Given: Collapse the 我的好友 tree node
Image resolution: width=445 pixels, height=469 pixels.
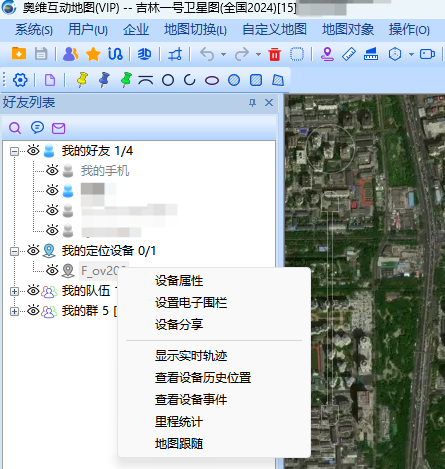Looking at the screenshot, I should click(x=14, y=151).
